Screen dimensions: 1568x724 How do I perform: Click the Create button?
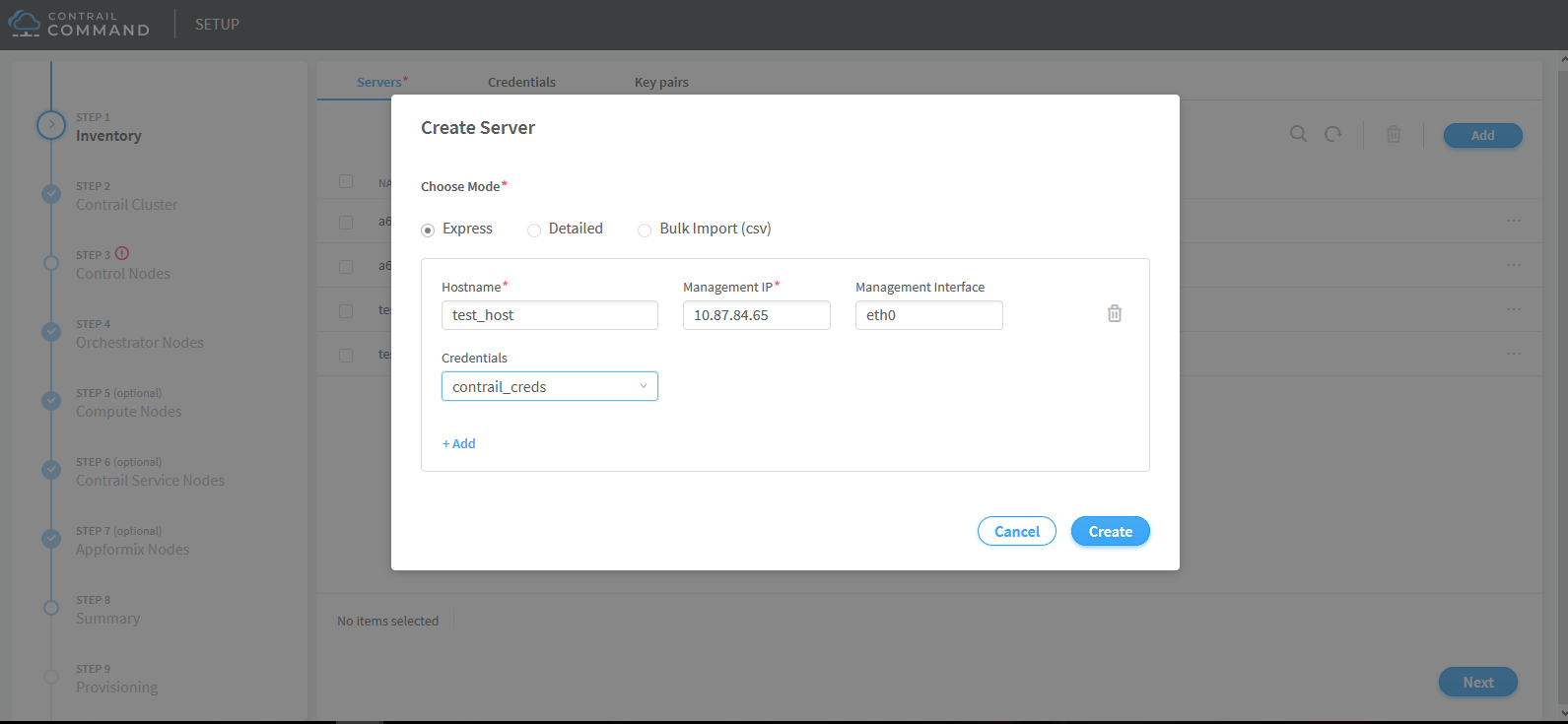click(1110, 531)
